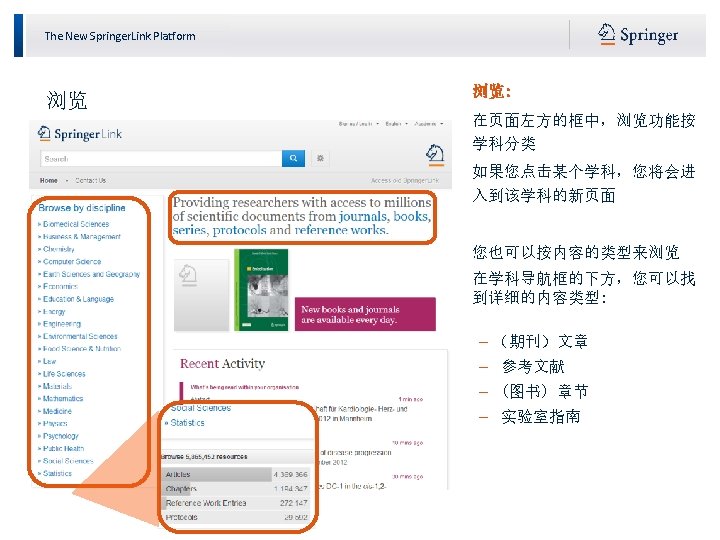Select Social Sciences in discipline list

click(68, 461)
